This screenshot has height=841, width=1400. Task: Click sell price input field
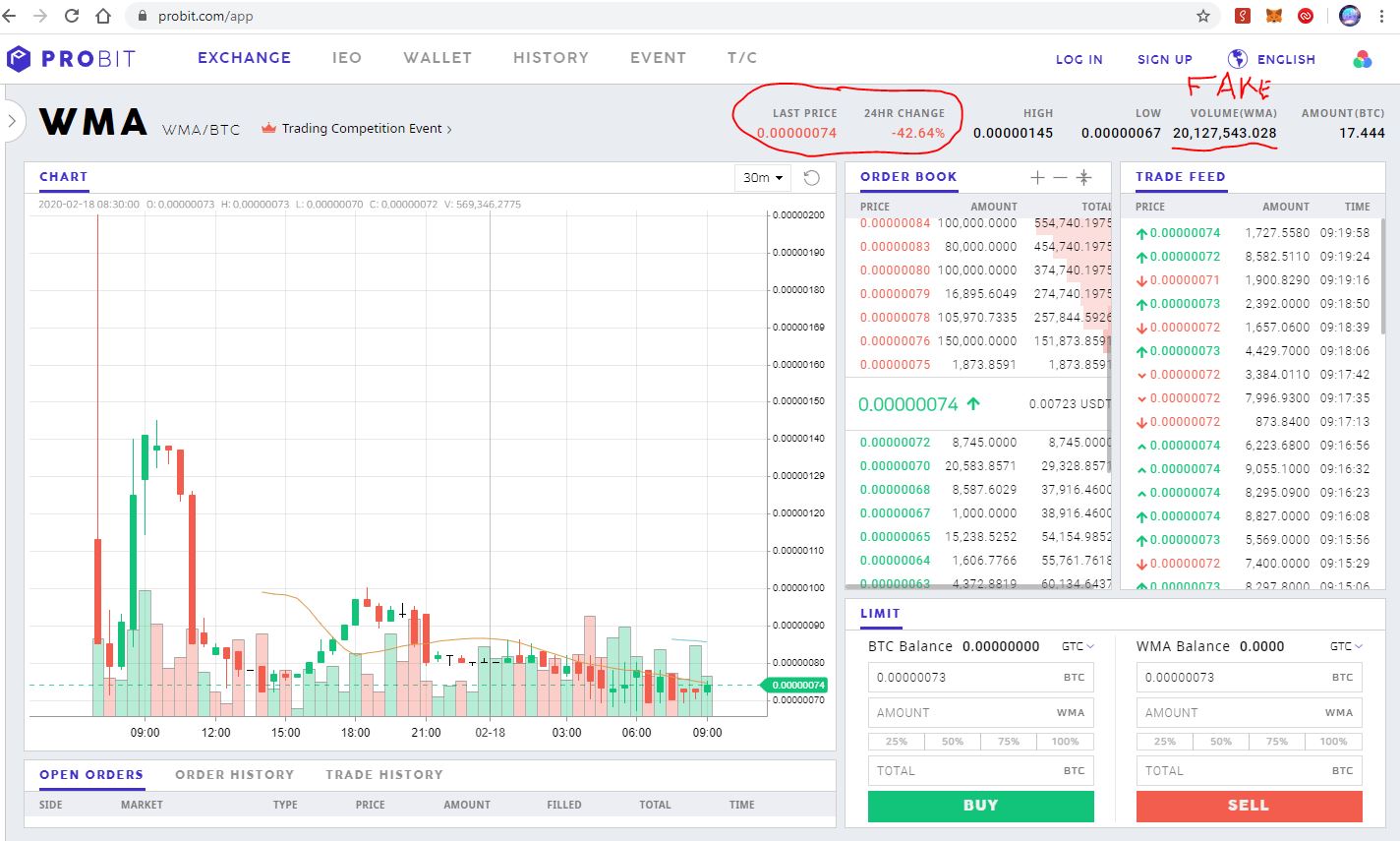coord(1250,678)
